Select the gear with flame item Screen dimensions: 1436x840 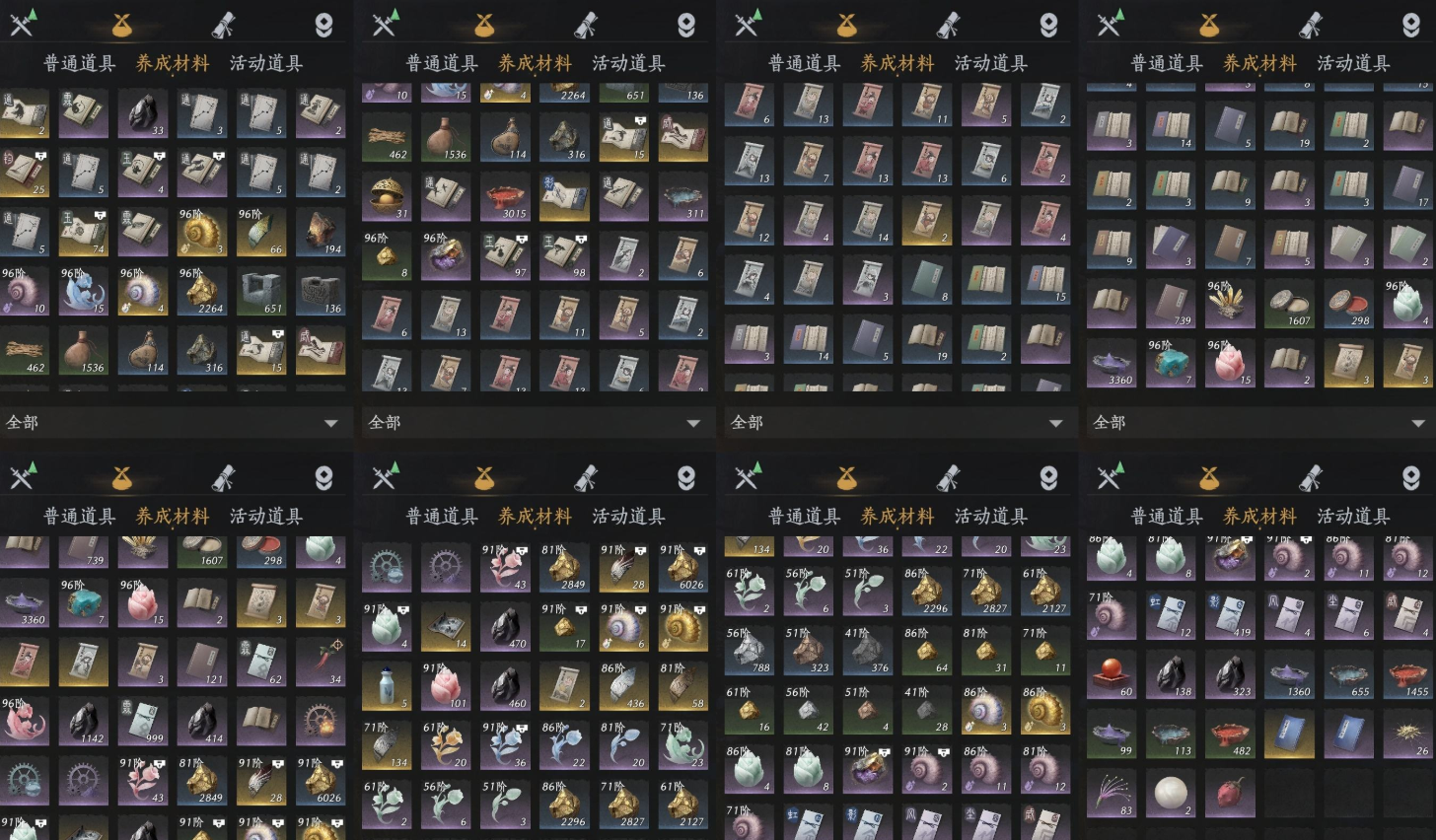pos(321,722)
